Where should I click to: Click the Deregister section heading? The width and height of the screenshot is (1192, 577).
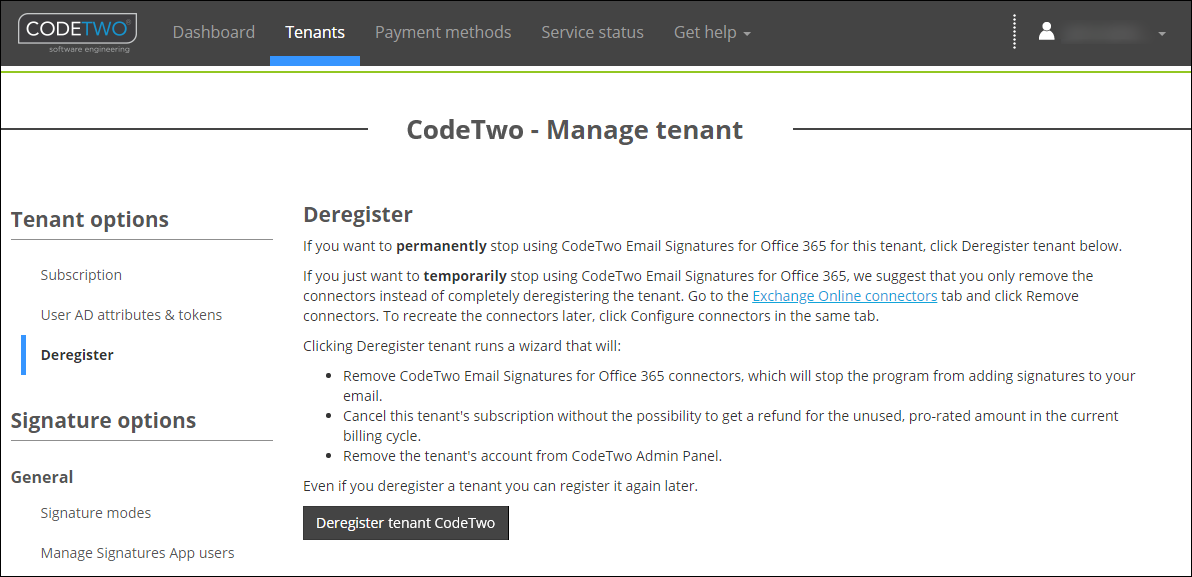pyautogui.click(x=358, y=214)
